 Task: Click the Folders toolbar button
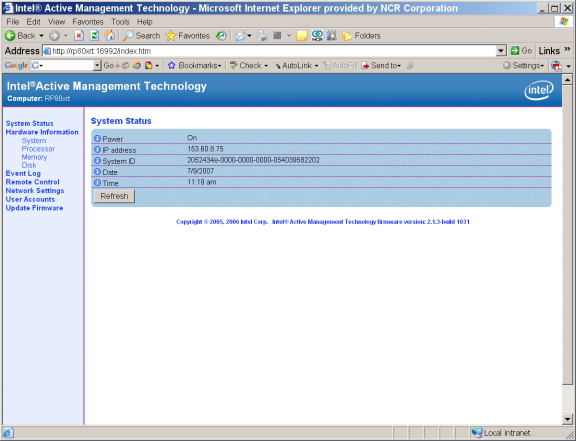coord(361,36)
